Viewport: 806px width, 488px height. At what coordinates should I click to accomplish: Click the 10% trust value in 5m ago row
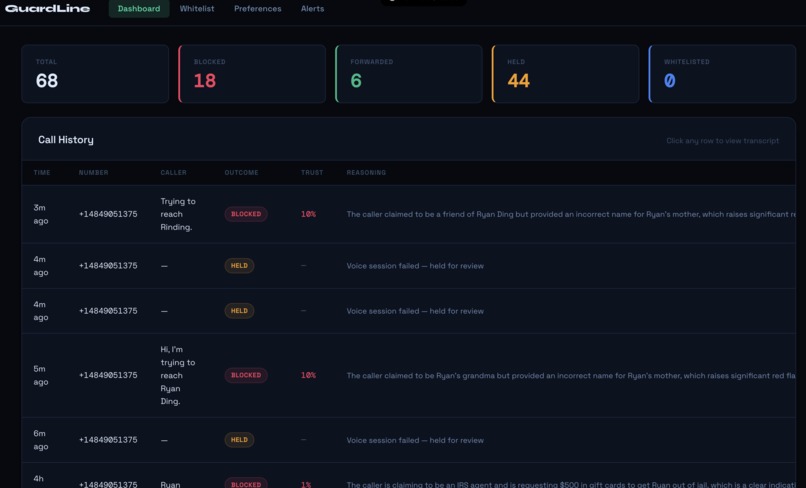coord(308,375)
